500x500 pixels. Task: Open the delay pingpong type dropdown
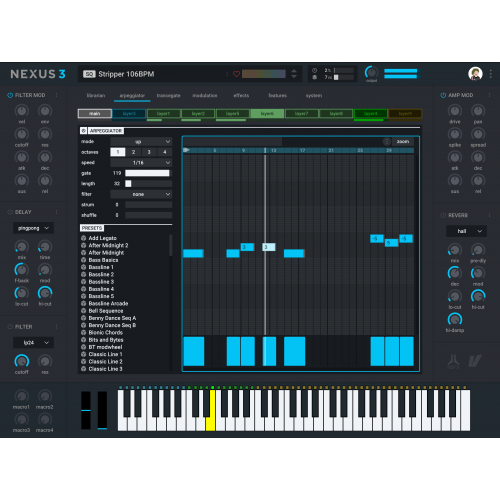pyautogui.click(x=33, y=228)
